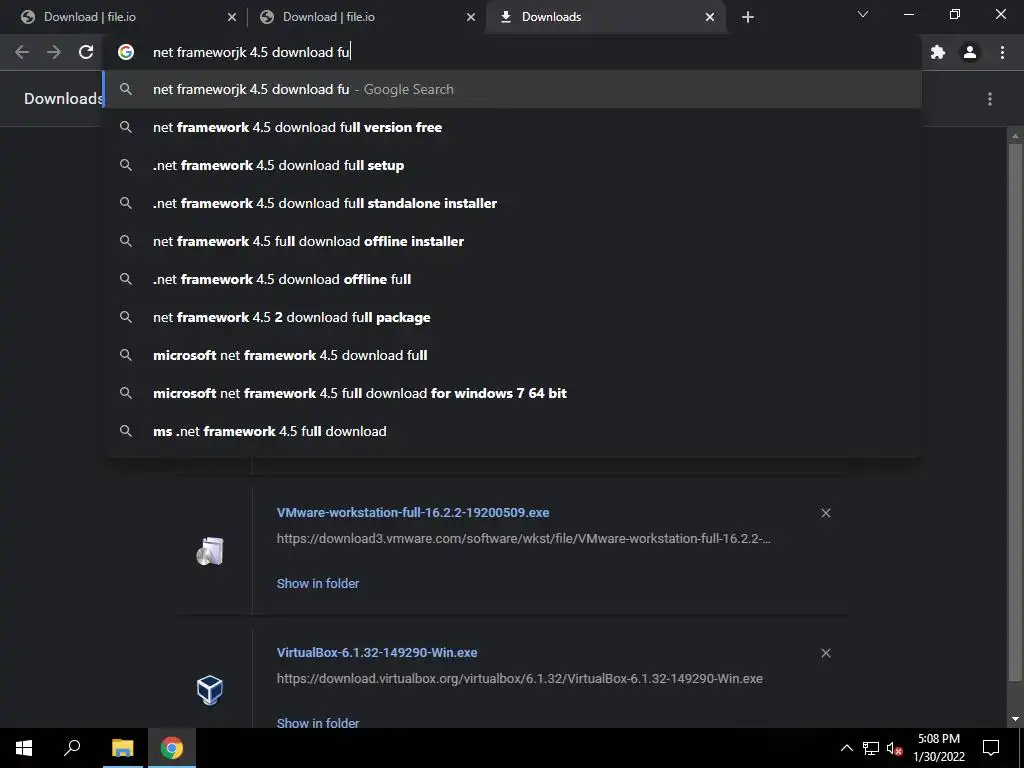Open the clock showing 5:08 PM
This screenshot has width=1024, height=768.
939,748
